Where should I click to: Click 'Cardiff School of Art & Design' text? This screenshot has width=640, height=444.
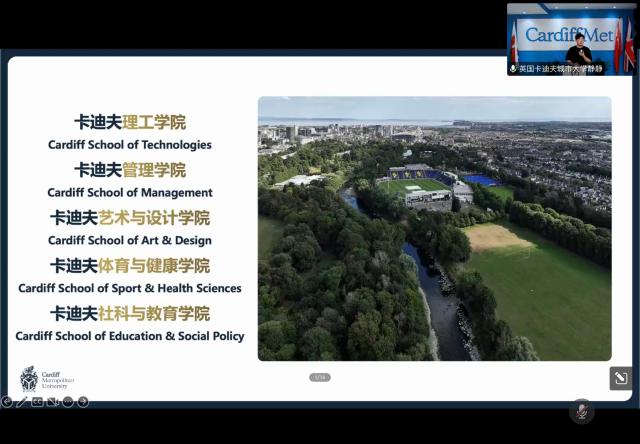click(x=130, y=240)
